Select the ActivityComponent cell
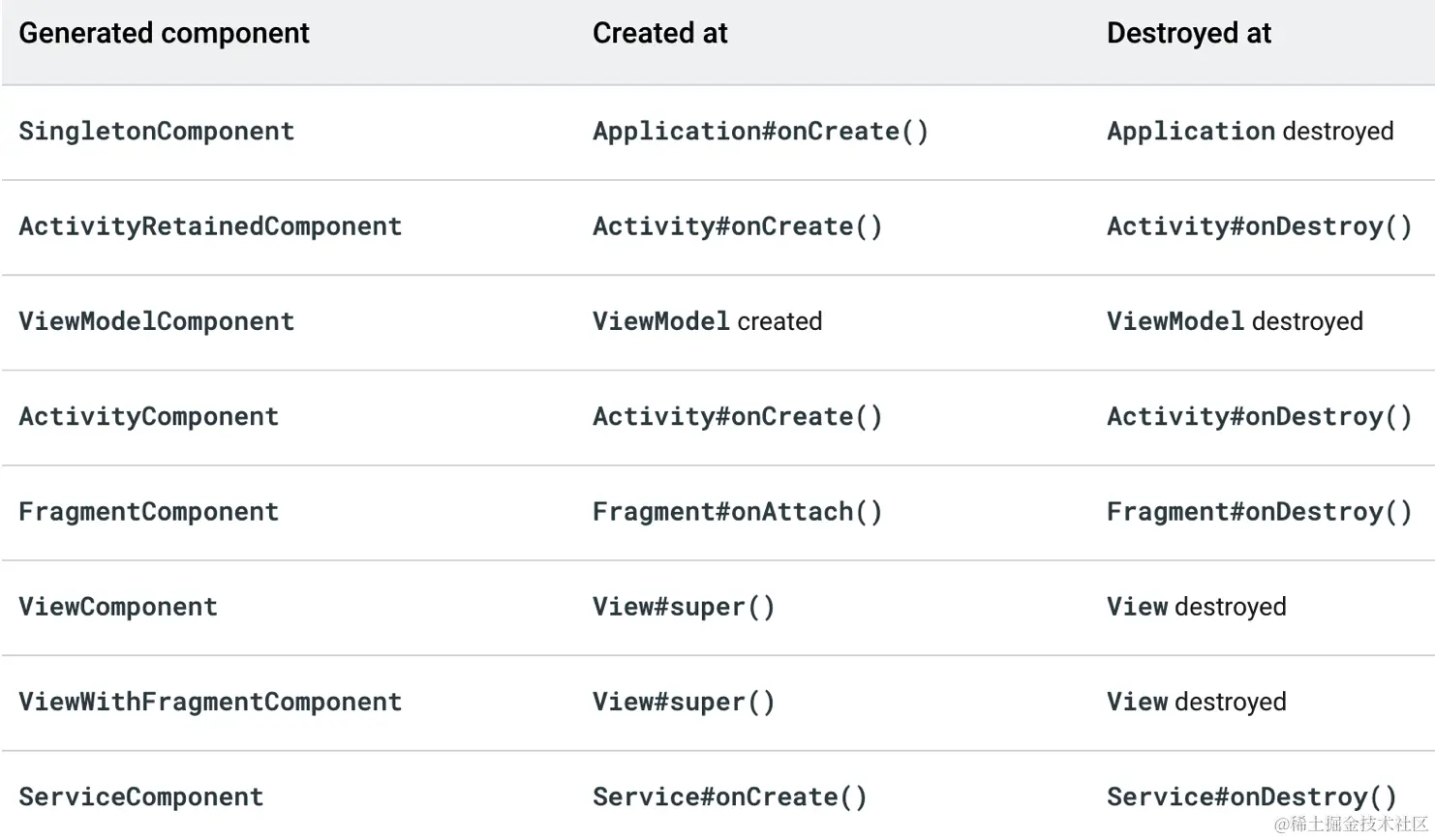Screen dimensions: 1435x840 pos(148,417)
